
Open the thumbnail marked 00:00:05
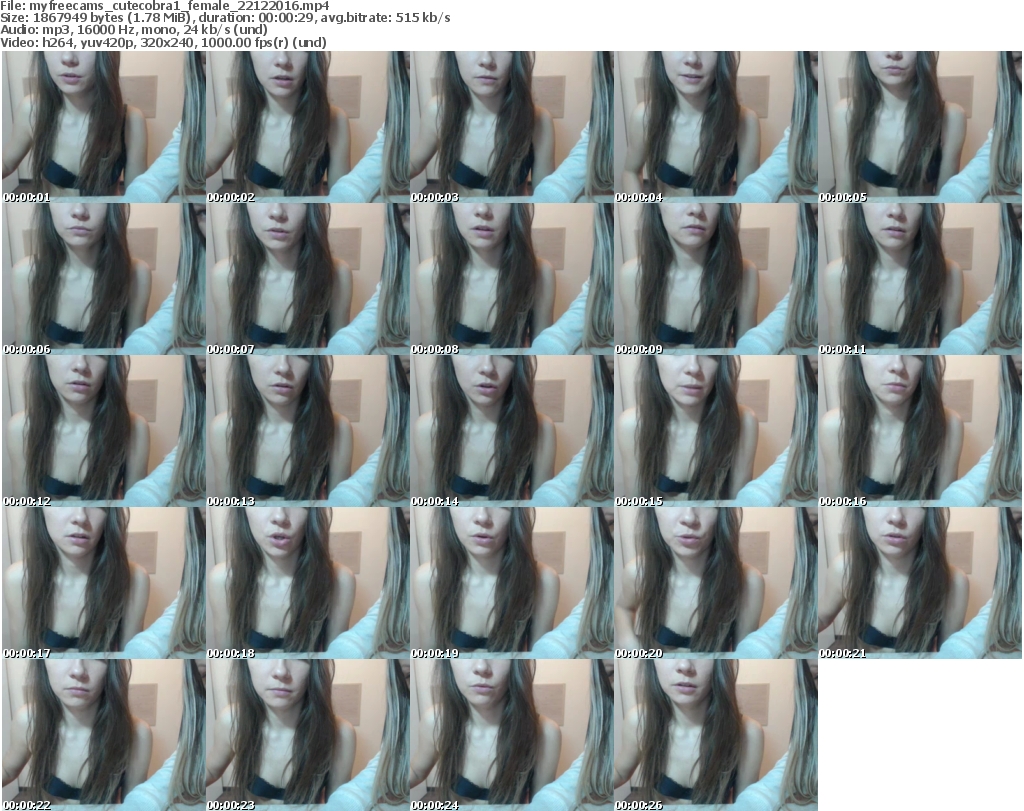[919, 127]
